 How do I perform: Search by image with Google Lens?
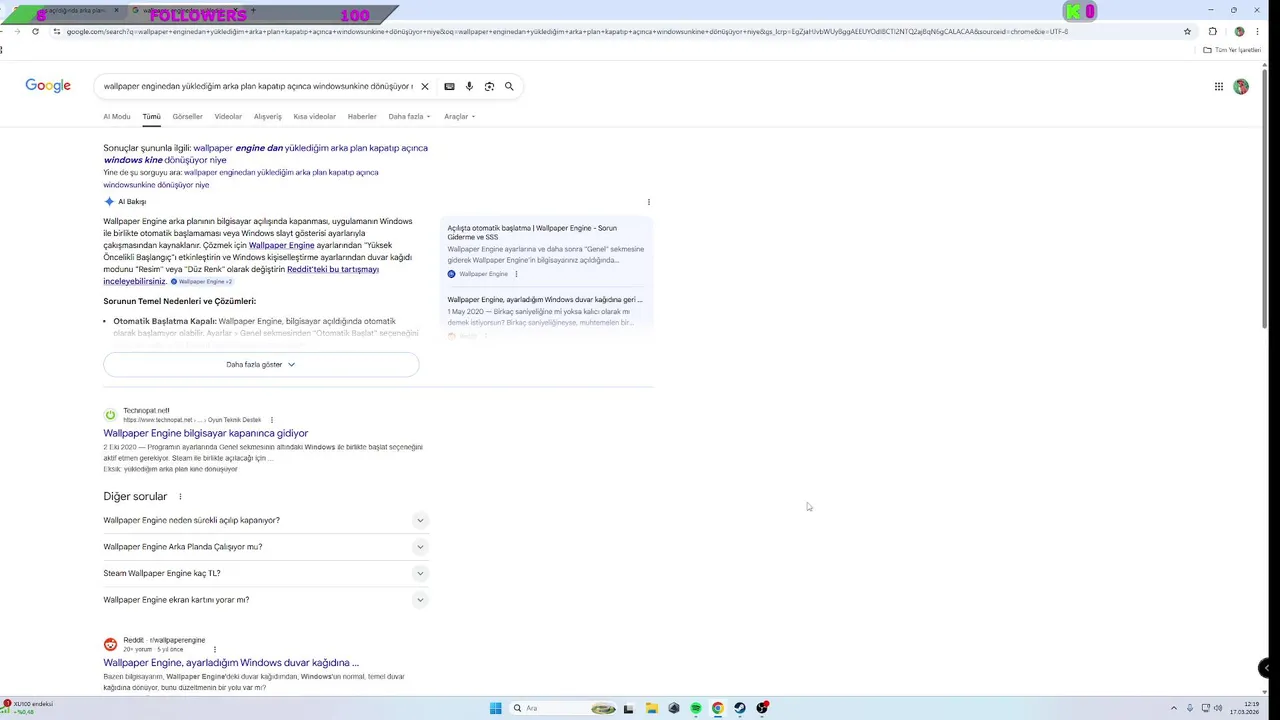[489, 86]
